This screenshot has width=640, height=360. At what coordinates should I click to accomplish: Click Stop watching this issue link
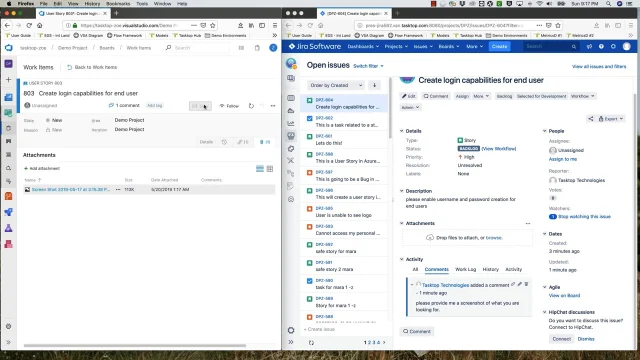pyautogui.click(x=584, y=217)
